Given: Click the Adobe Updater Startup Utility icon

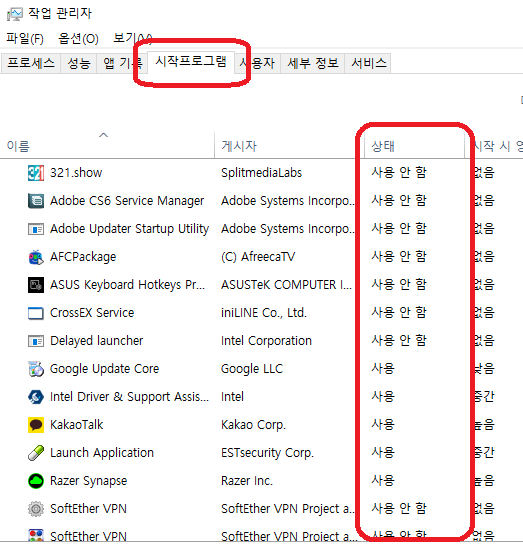Looking at the screenshot, I should coord(36,229).
